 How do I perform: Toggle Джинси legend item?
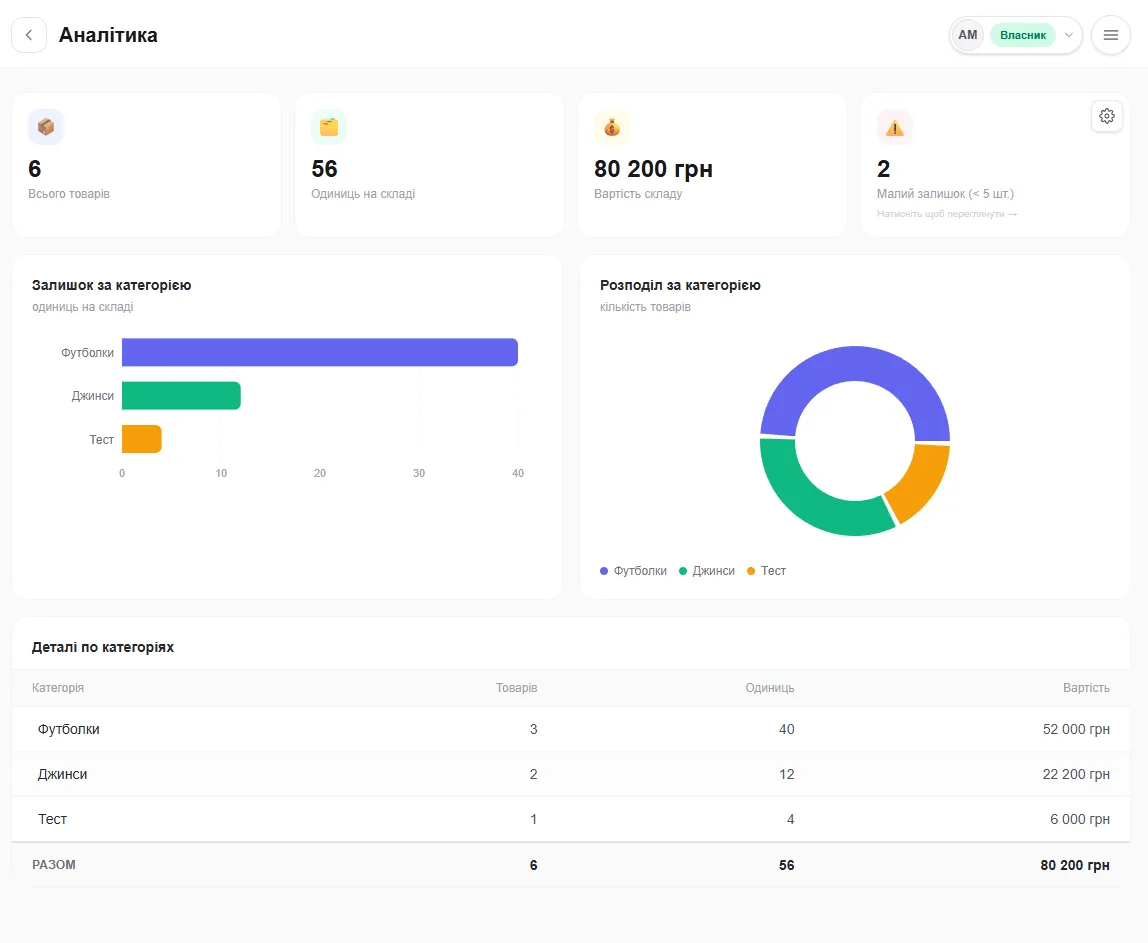(707, 571)
